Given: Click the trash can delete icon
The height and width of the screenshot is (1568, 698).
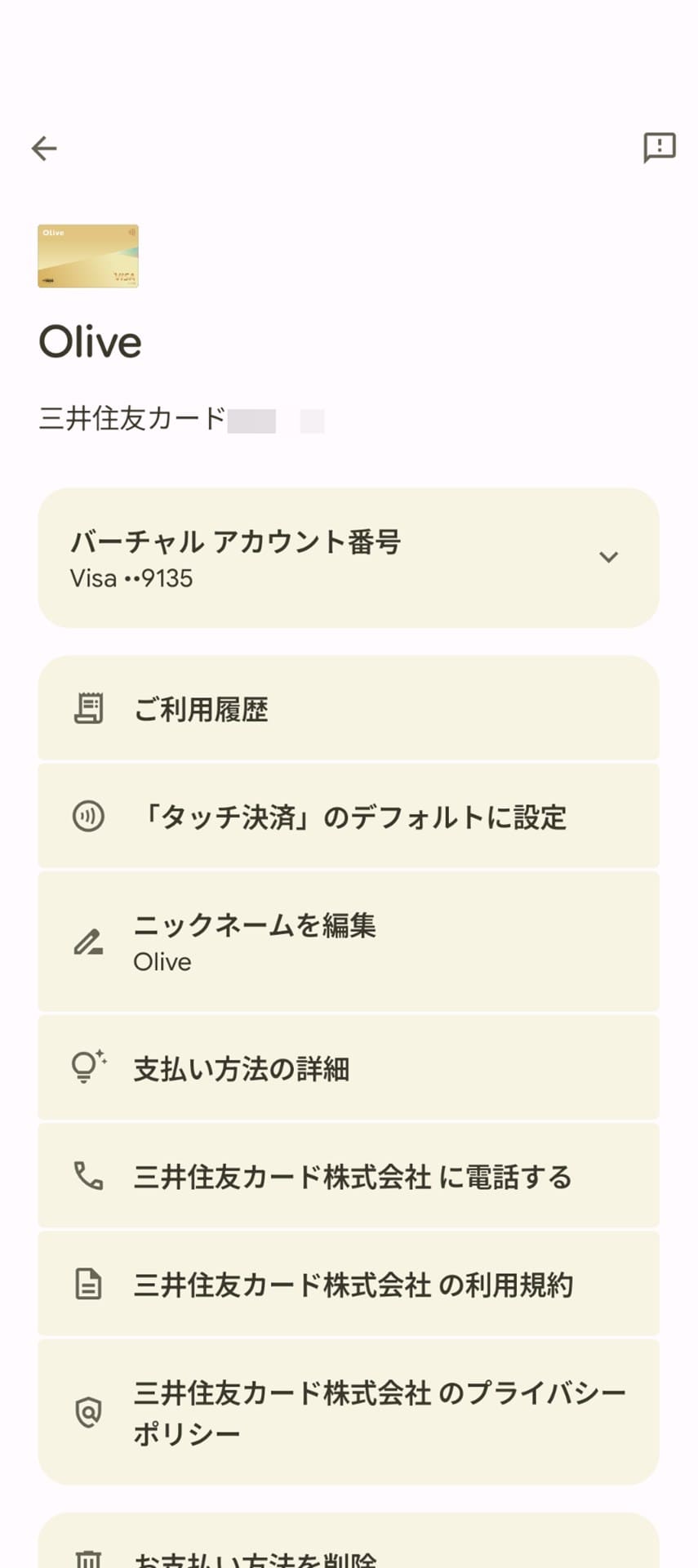Looking at the screenshot, I should (x=88, y=1558).
